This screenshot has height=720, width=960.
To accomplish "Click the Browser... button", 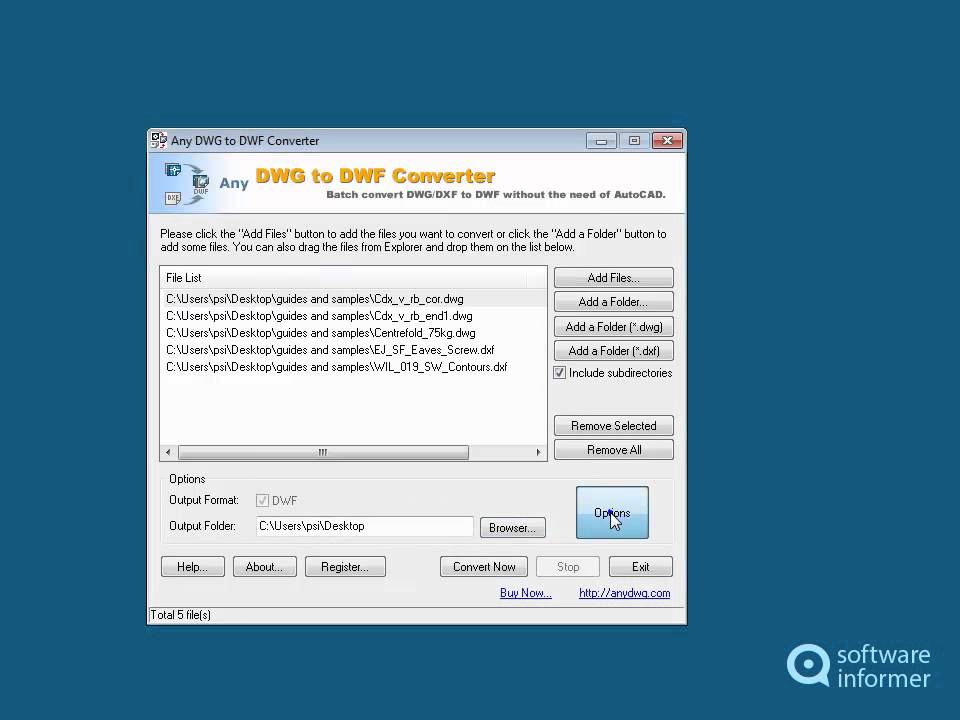I will click(512, 528).
